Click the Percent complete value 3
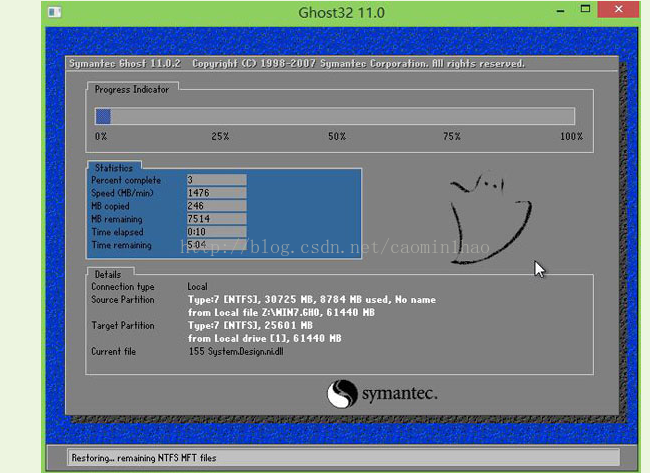 (x=216, y=180)
